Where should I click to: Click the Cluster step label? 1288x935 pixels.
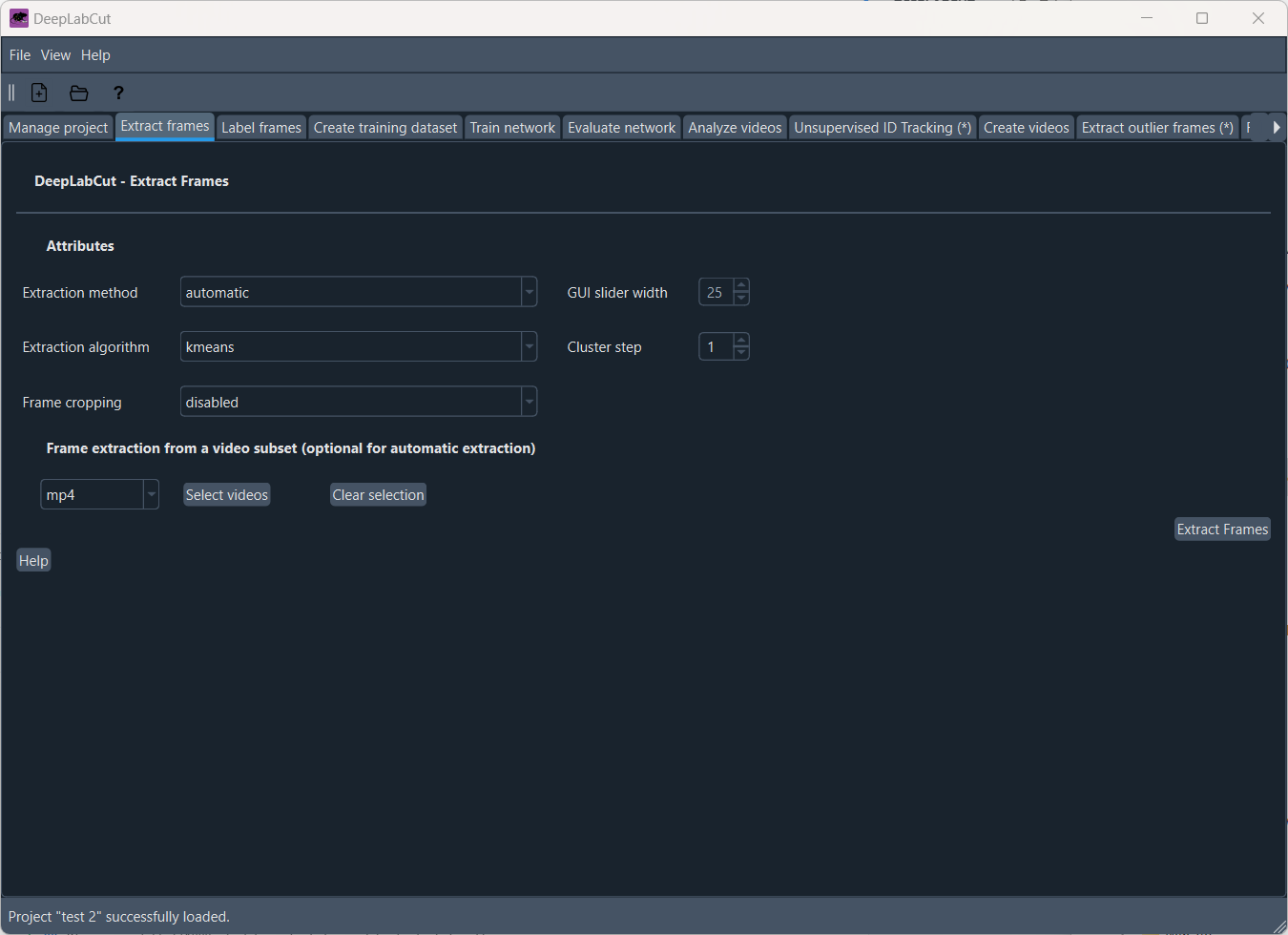(604, 347)
